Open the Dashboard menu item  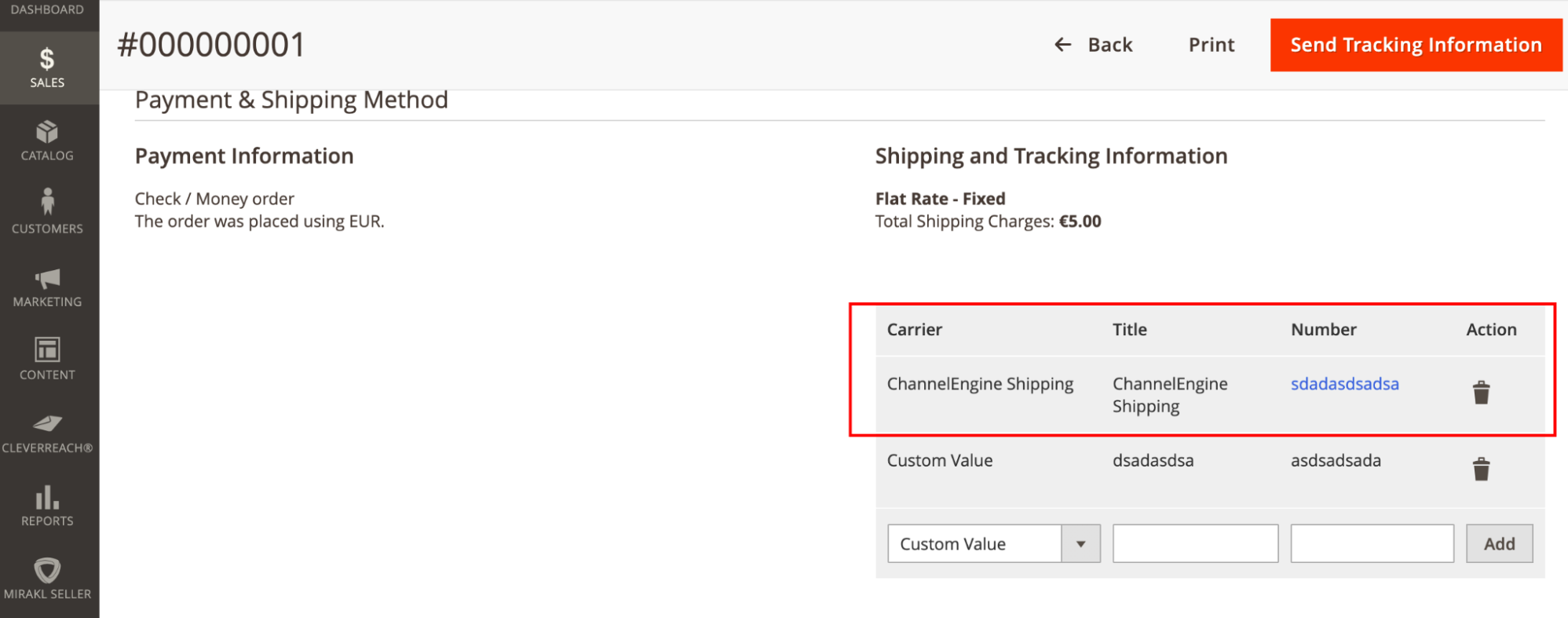[x=47, y=10]
